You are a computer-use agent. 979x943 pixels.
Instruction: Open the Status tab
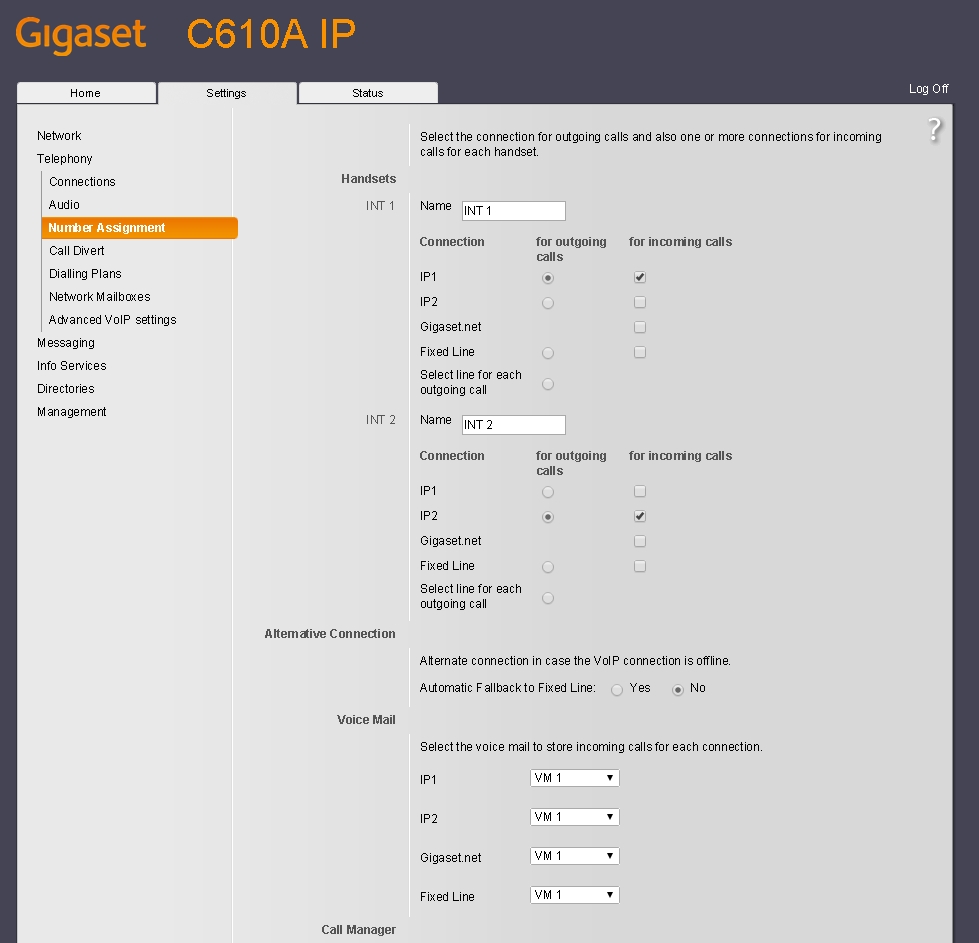[x=368, y=92]
